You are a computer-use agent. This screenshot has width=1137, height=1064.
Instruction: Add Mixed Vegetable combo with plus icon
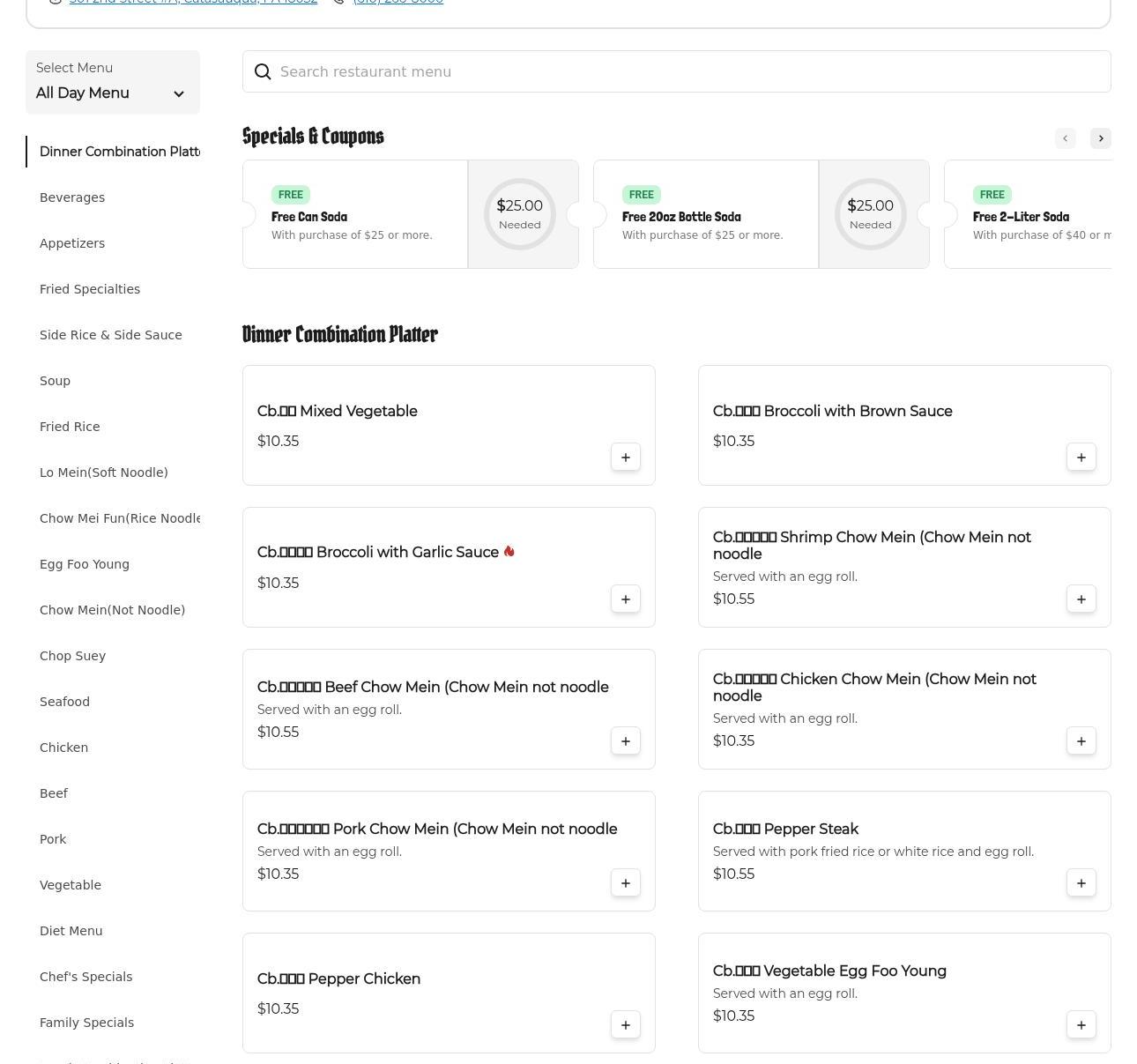click(625, 458)
